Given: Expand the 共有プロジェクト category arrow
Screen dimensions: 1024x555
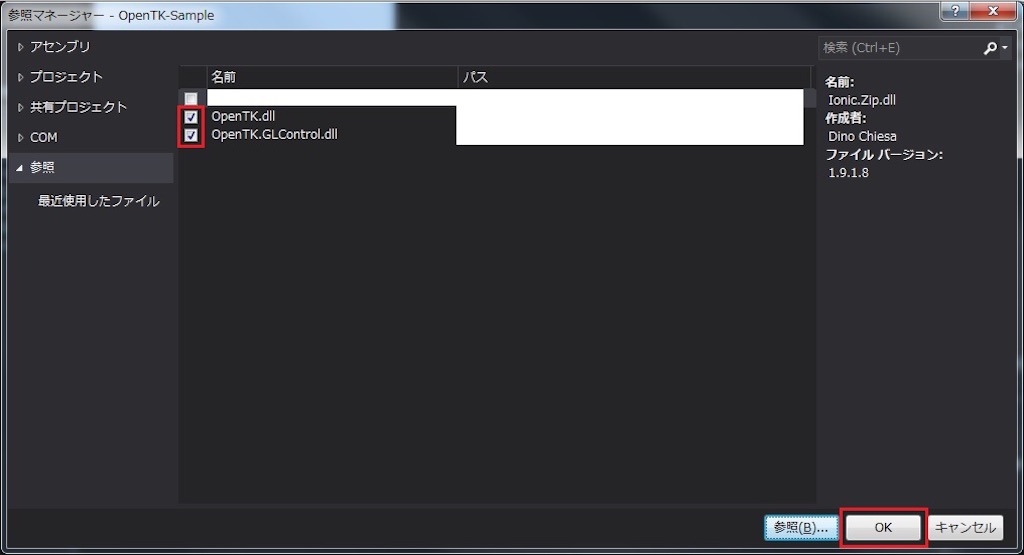Looking at the screenshot, I should (20, 107).
